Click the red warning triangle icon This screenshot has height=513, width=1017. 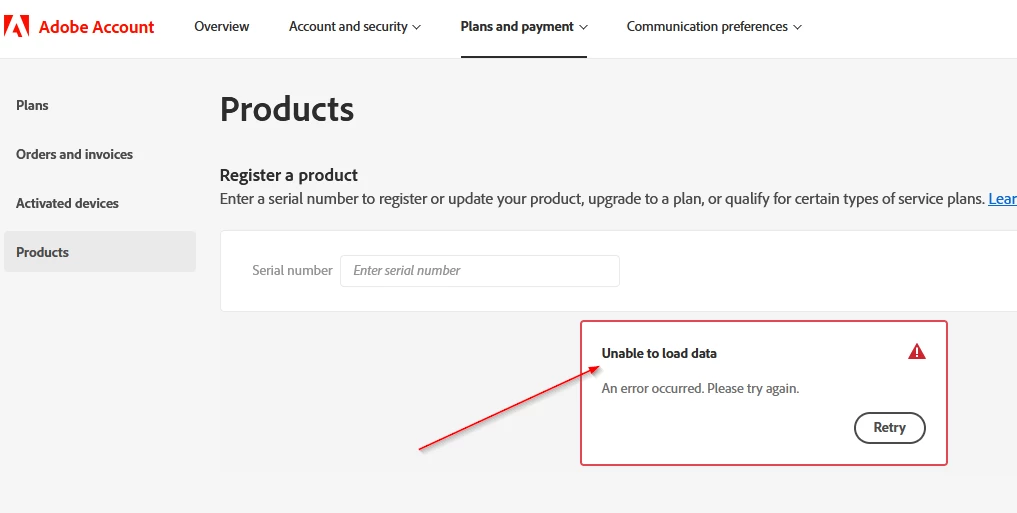[x=916, y=352]
